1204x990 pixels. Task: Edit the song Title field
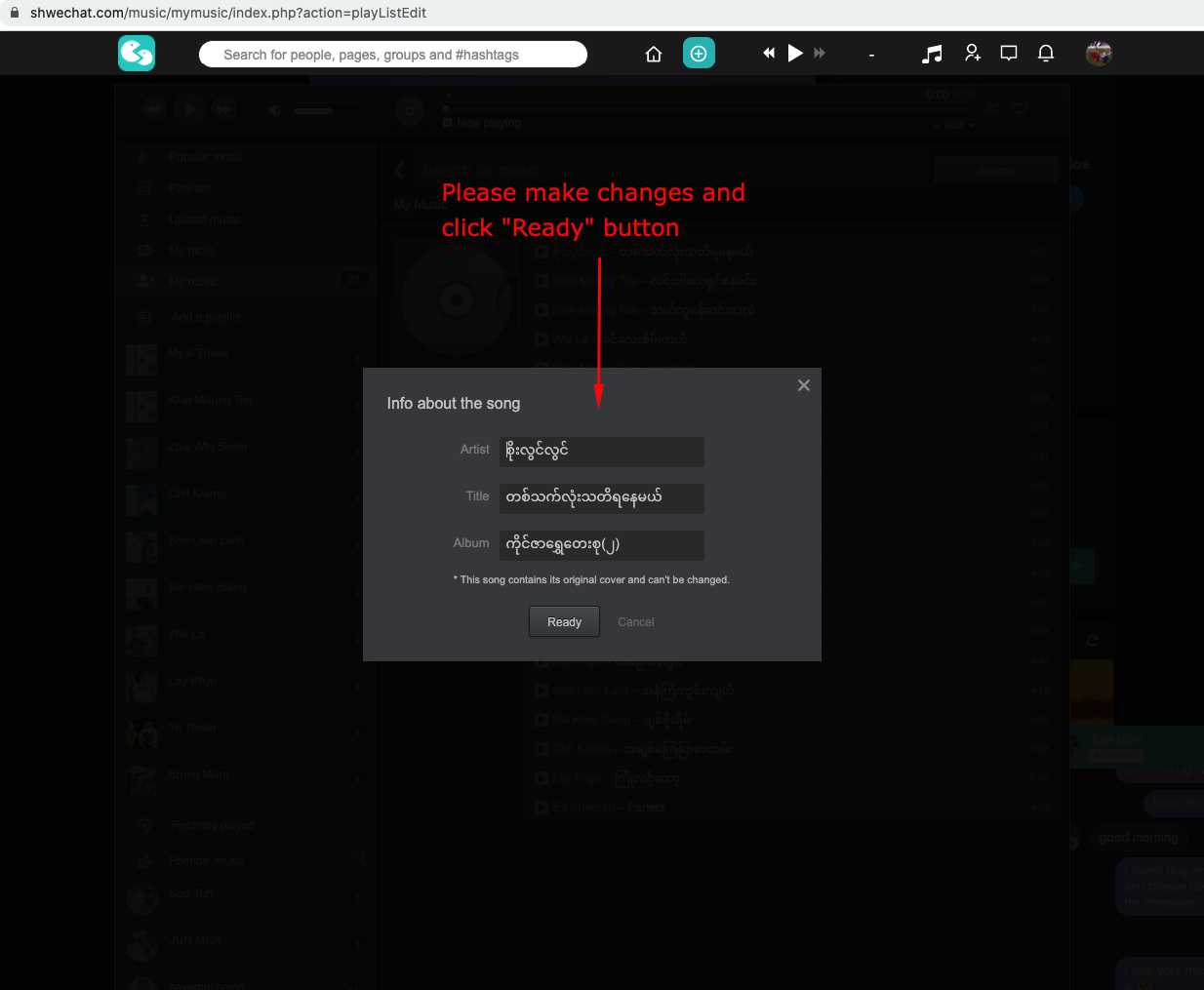[x=602, y=498]
